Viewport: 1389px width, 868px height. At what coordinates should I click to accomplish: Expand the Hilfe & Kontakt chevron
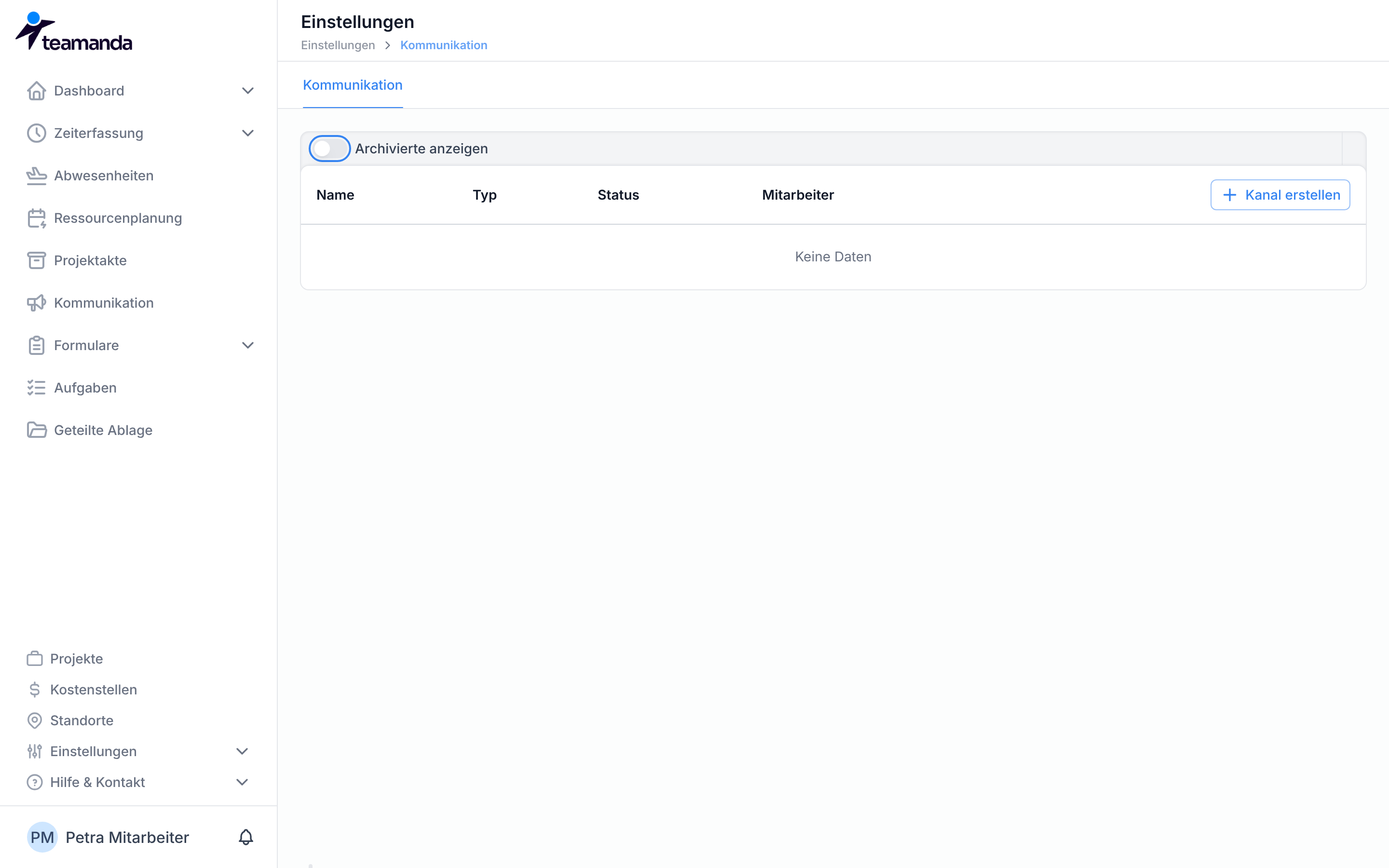pos(242,783)
